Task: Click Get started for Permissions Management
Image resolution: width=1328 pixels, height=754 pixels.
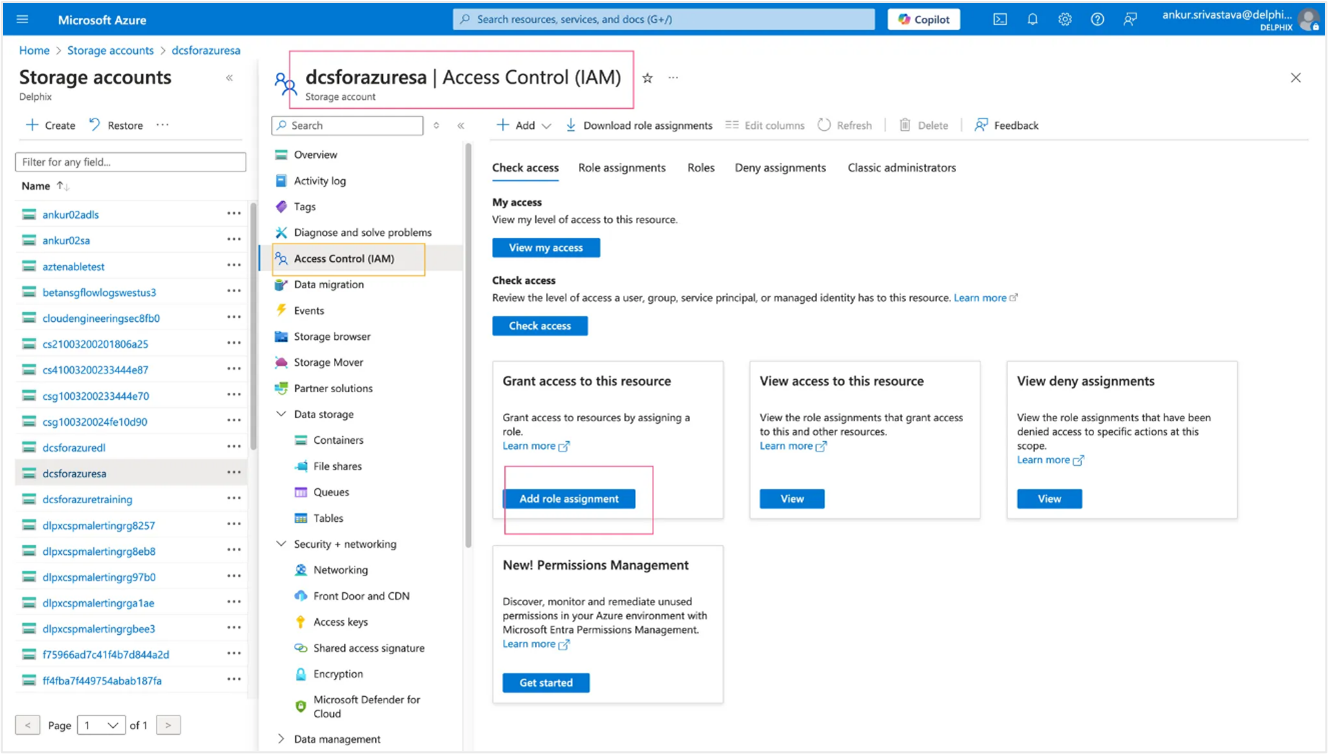Action: click(546, 683)
